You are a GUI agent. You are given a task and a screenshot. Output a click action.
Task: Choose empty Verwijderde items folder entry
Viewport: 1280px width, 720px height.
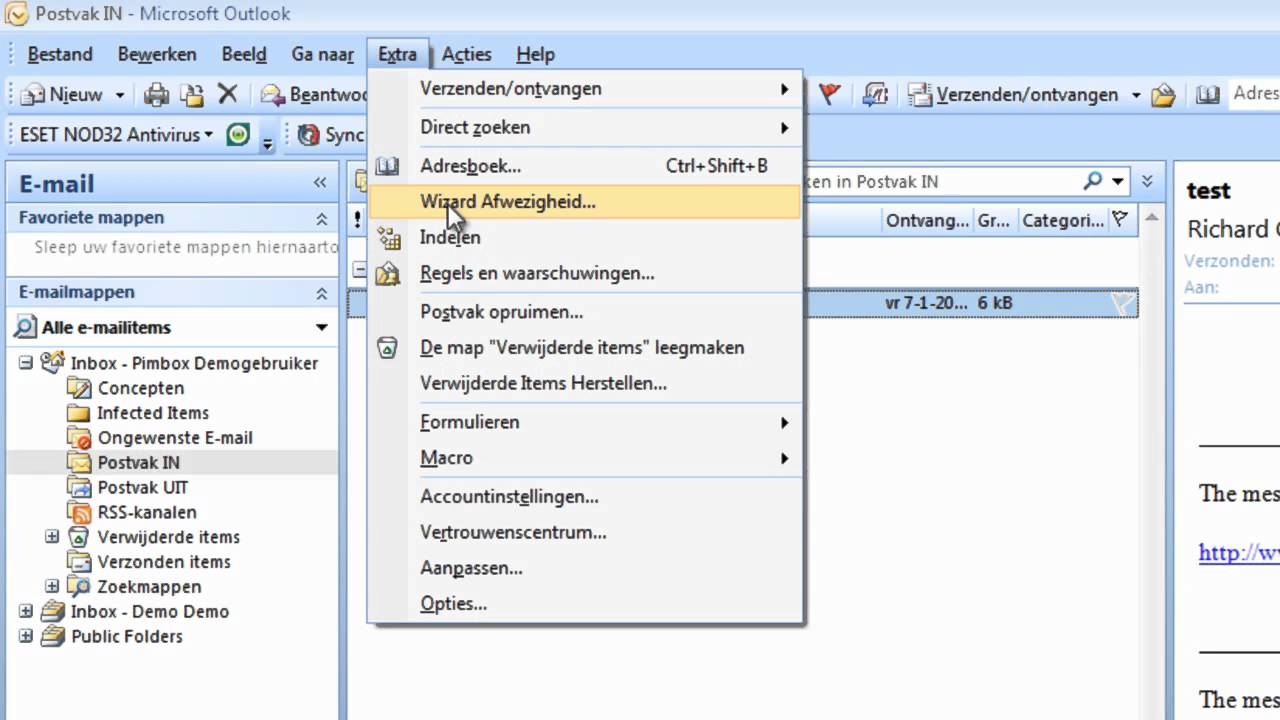pyautogui.click(x=586, y=348)
